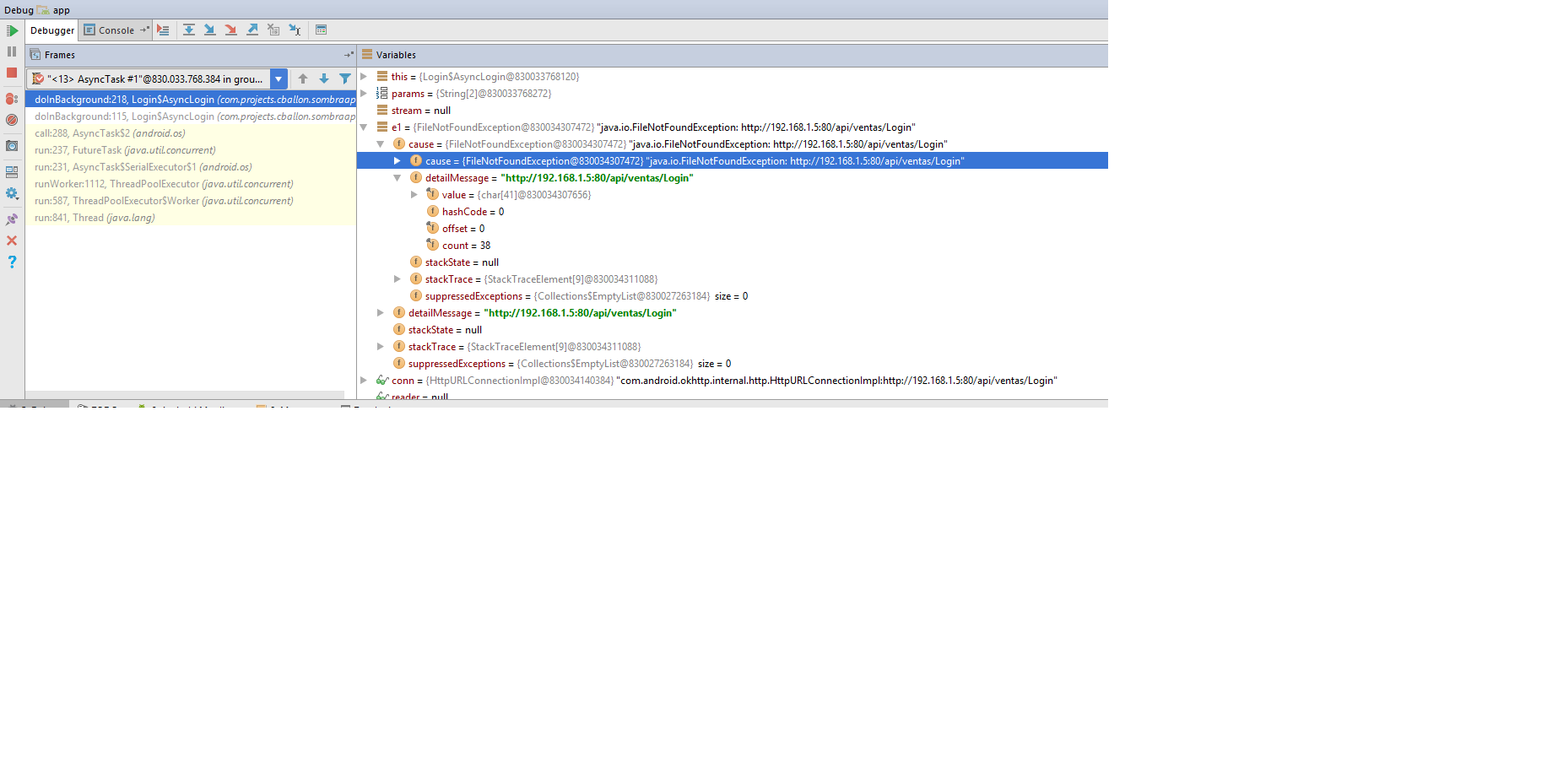Click the red Force Step Into icon
This screenshot has height=784, width=1547.
231,30
